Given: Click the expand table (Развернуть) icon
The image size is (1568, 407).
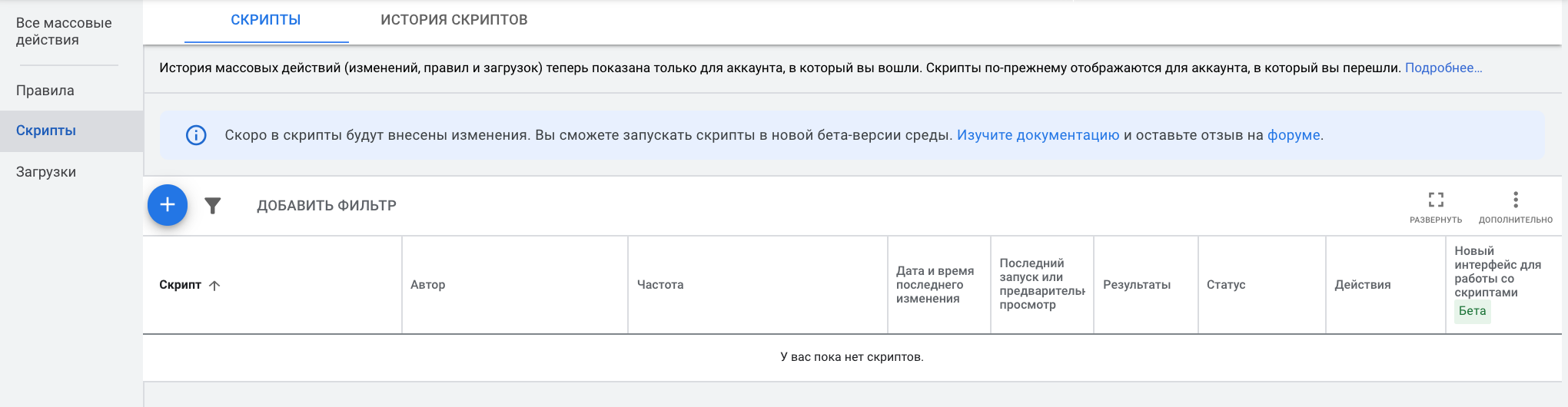Looking at the screenshot, I should pyautogui.click(x=1435, y=200).
